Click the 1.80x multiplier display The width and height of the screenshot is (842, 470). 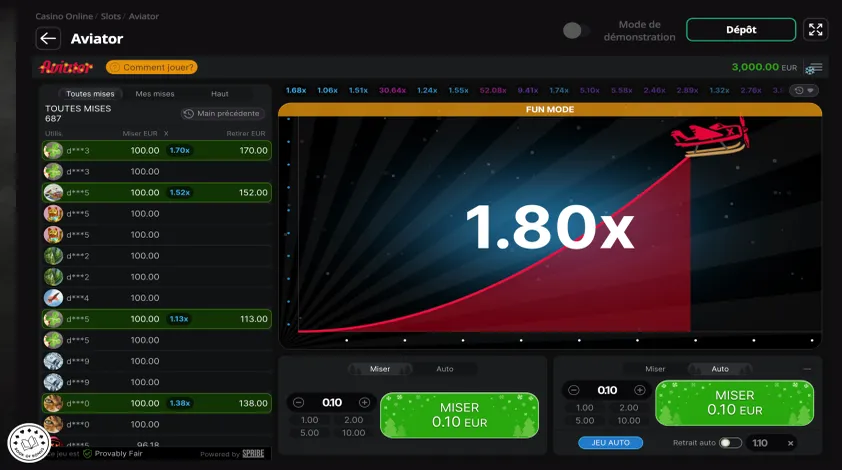click(x=550, y=228)
